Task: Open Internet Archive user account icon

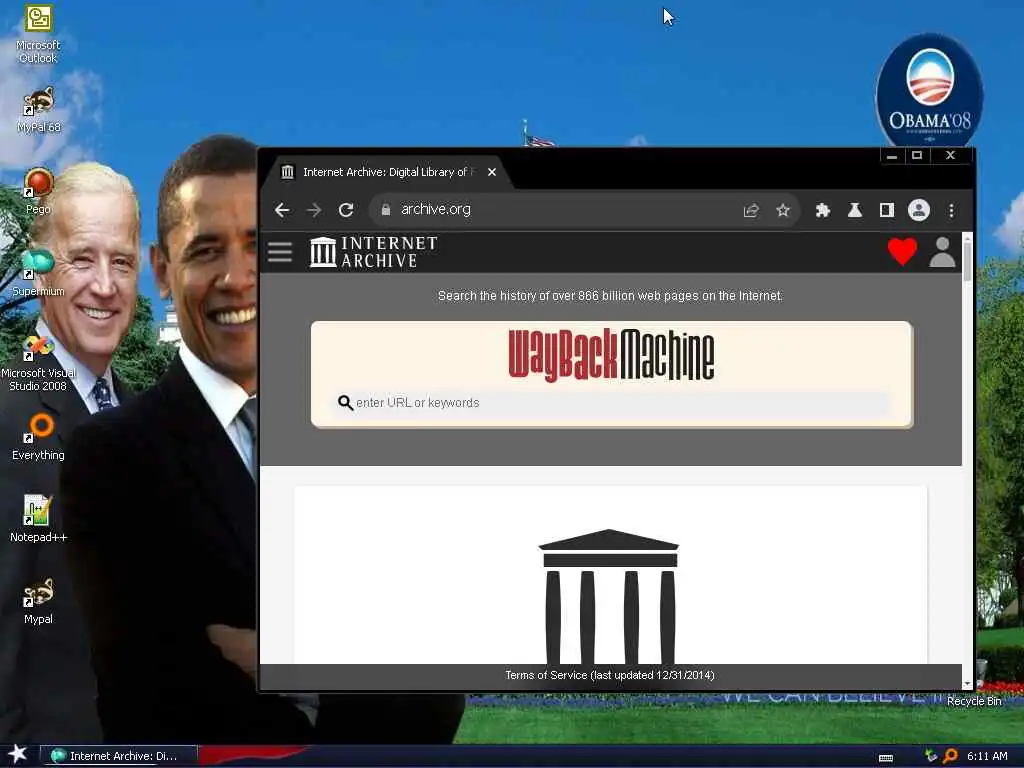Action: pos(942,252)
